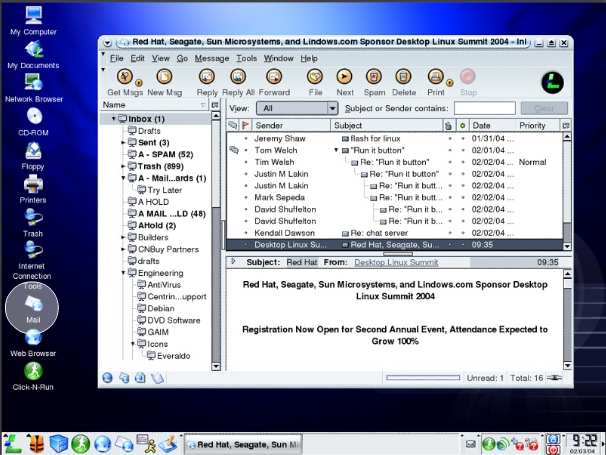Collapse the Icons folder
This screenshot has height=455, width=606.
point(133,344)
